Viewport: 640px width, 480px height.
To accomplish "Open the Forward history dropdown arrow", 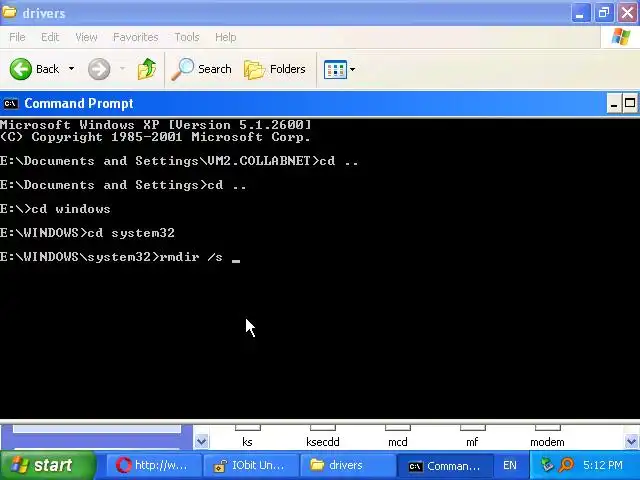I will [x=122, y=69].
